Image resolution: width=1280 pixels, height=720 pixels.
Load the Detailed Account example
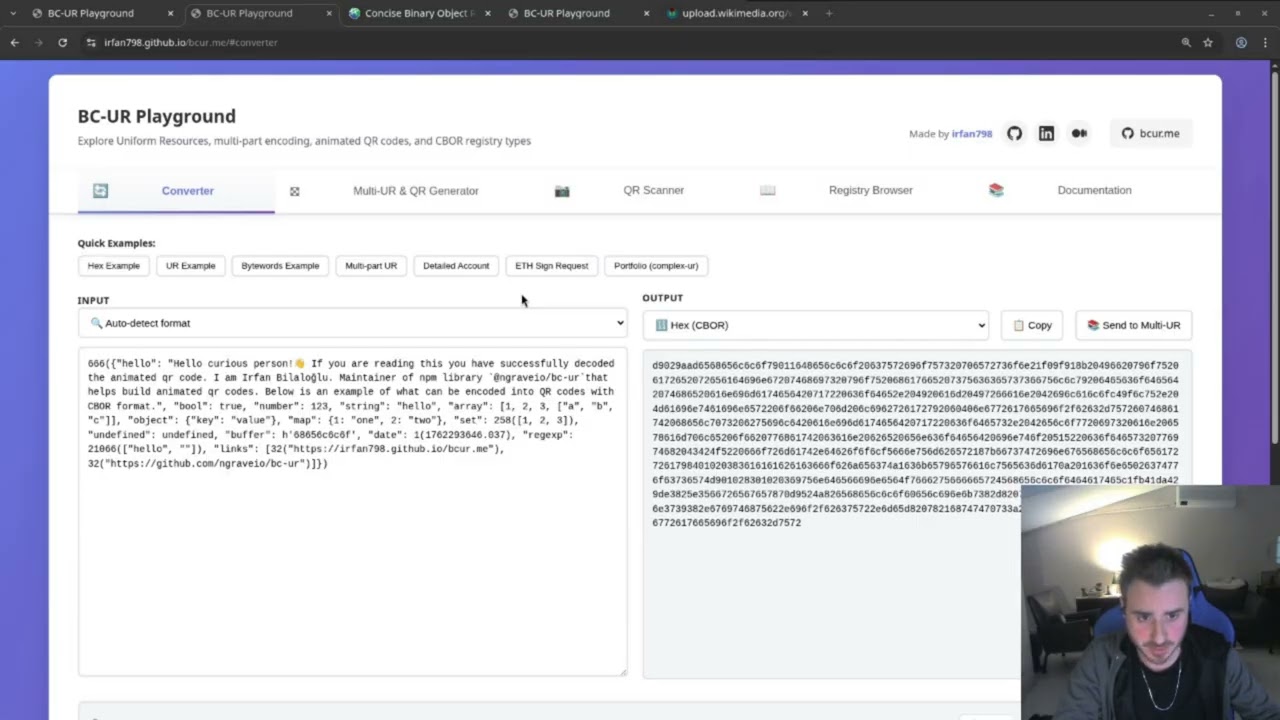[x=456, y=266]
